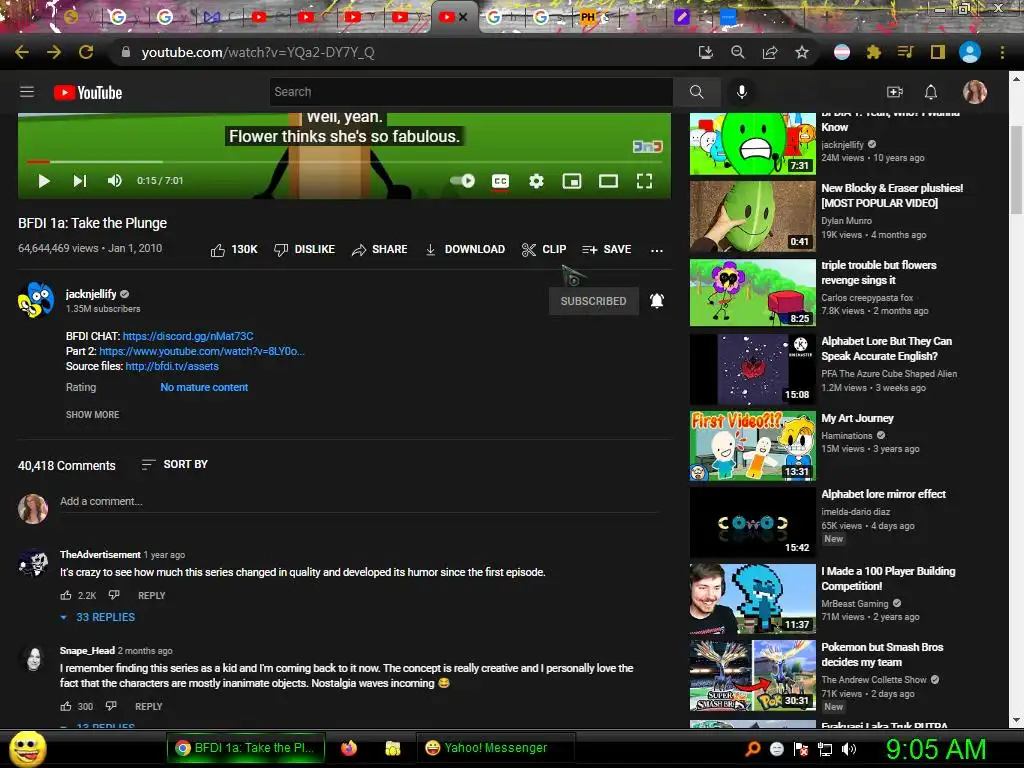Viewport: 1024px width, 768px height.
Task: Play the video
Action: [44, 181]
